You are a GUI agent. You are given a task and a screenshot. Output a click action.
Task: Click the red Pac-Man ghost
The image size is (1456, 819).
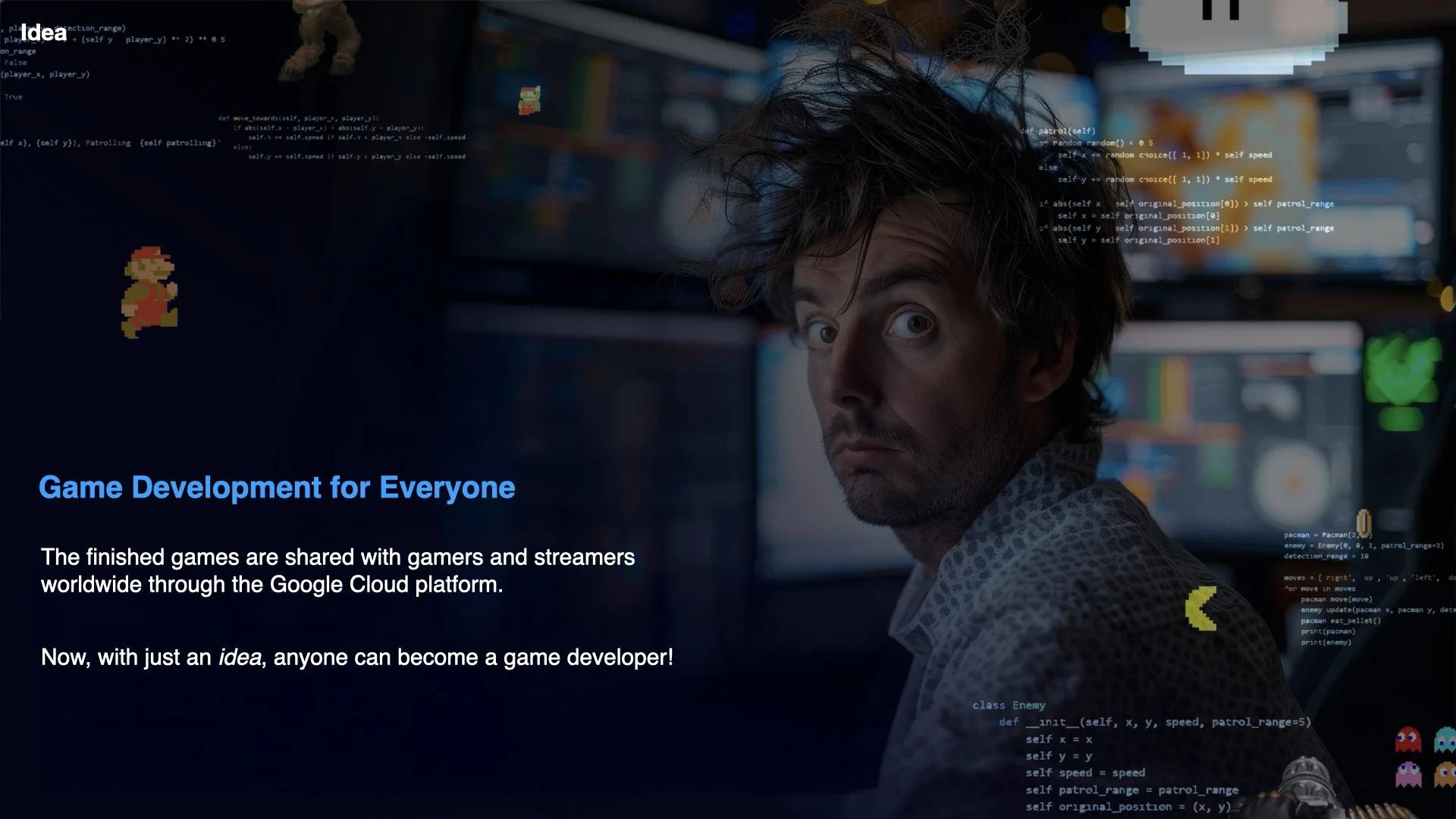[x=1407, y=739]
